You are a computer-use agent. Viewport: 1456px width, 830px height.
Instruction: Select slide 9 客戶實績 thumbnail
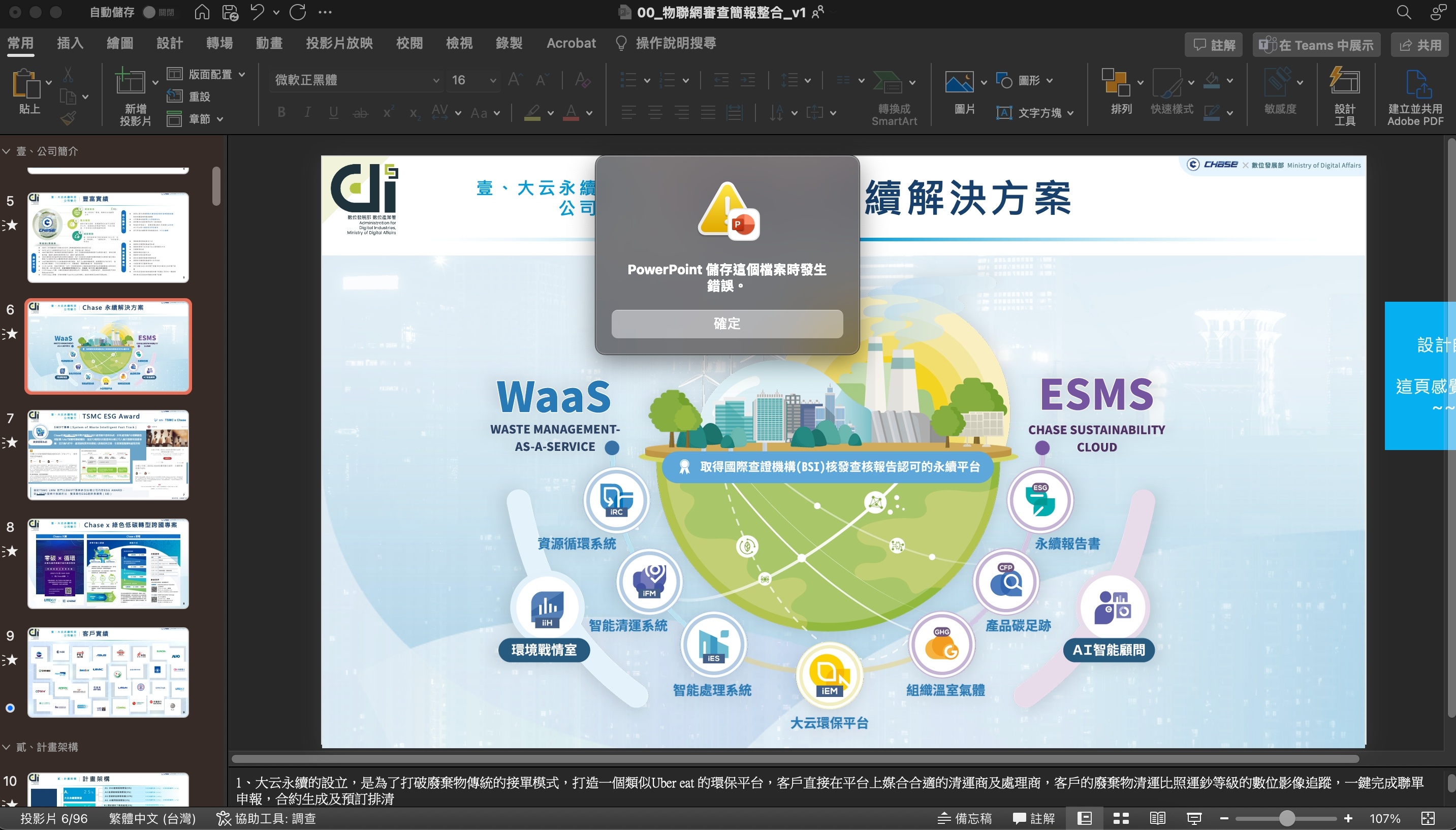tap(108, 672)
